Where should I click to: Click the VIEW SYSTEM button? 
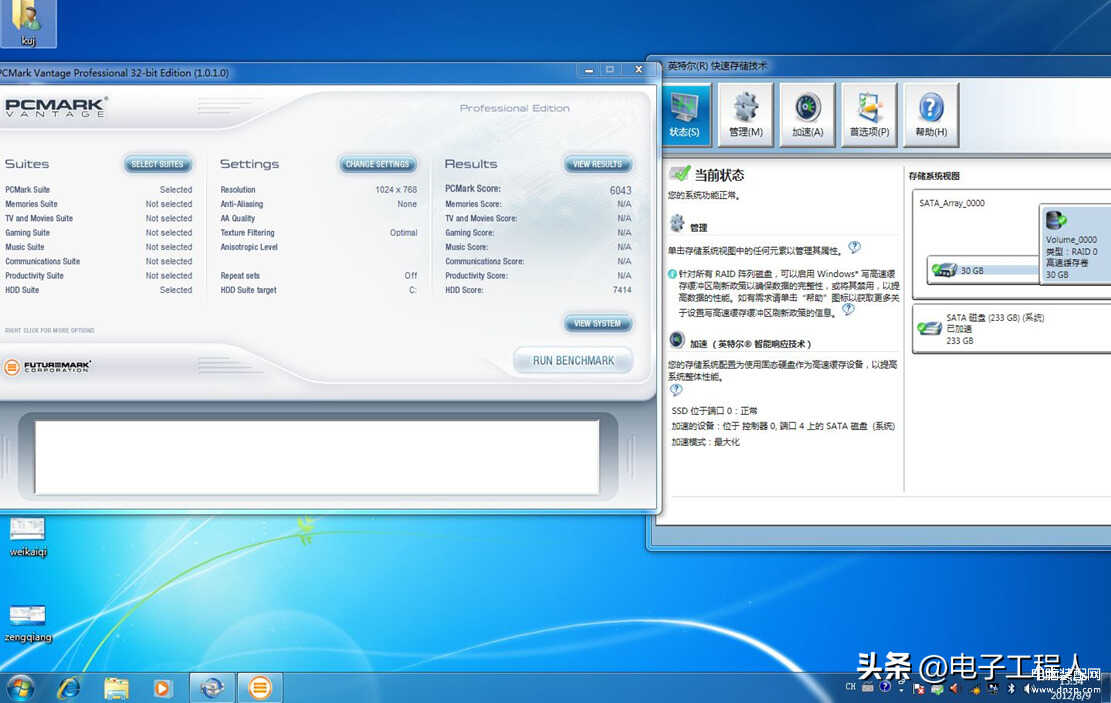tap(597, 324)
